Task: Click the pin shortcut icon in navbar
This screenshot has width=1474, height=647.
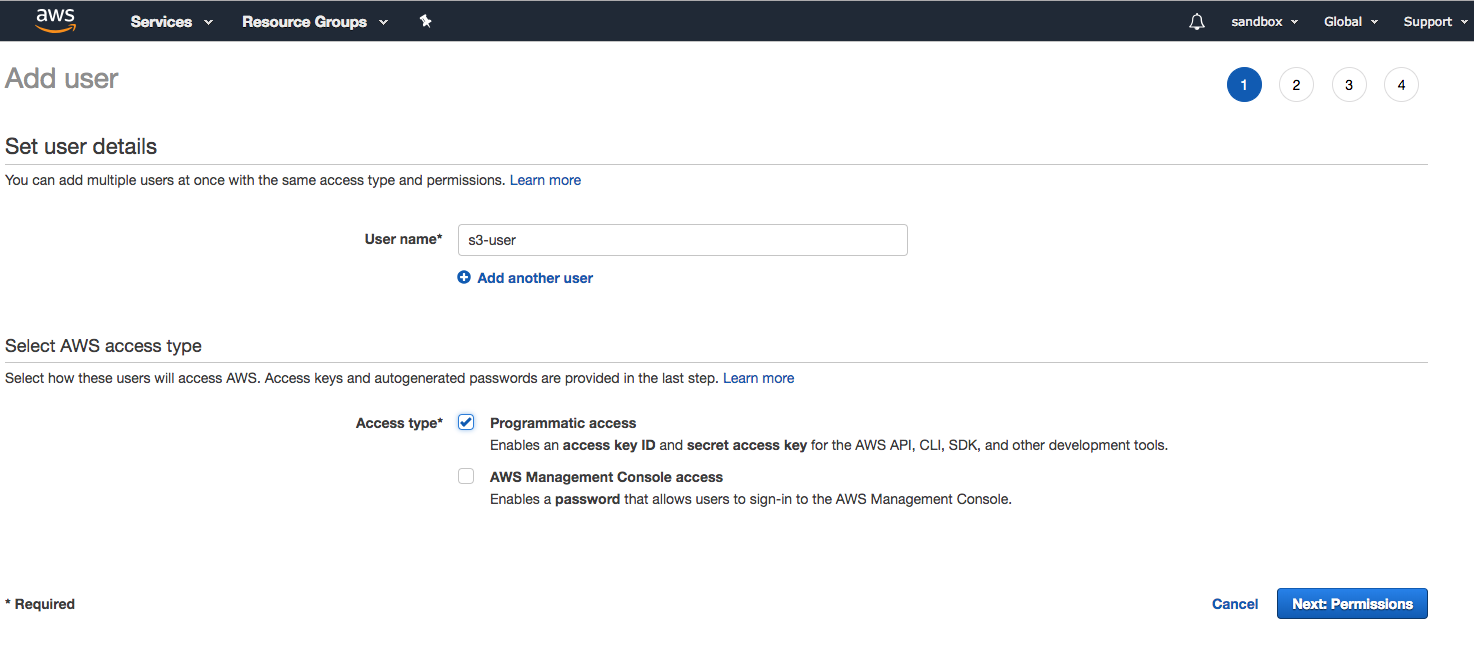Action: click(425, 21)
